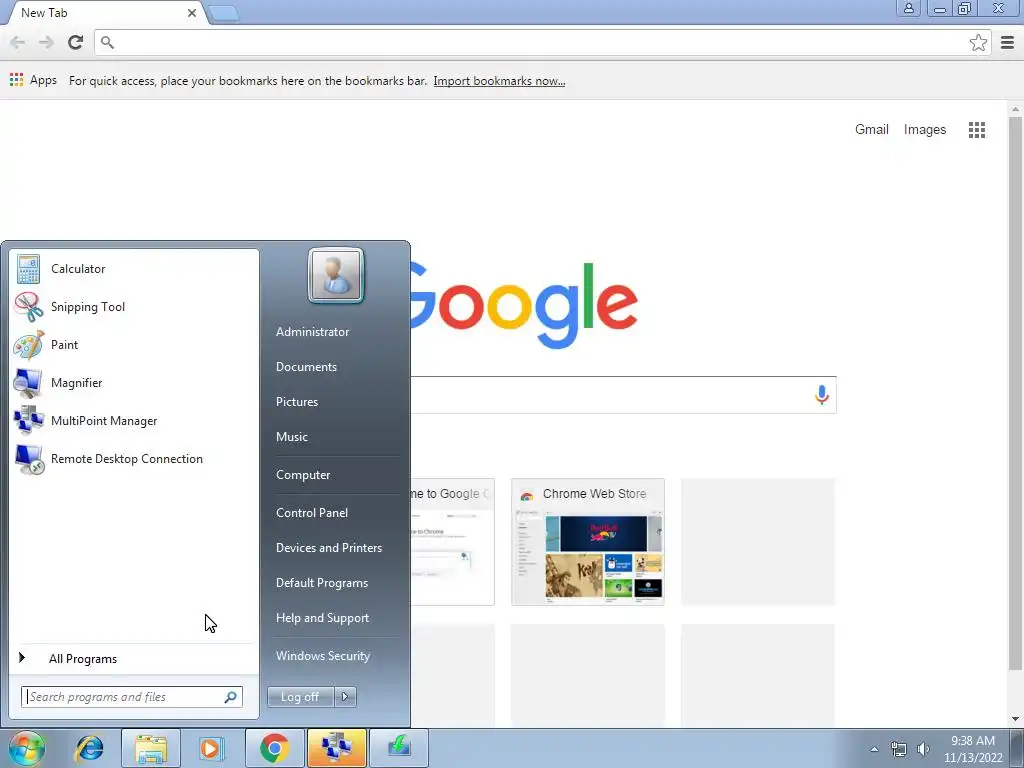Image resolution: width=1024 pixels, height=768 pixels.
Task: Open a new tab with the tab button
Action: [x=224, y=13]
